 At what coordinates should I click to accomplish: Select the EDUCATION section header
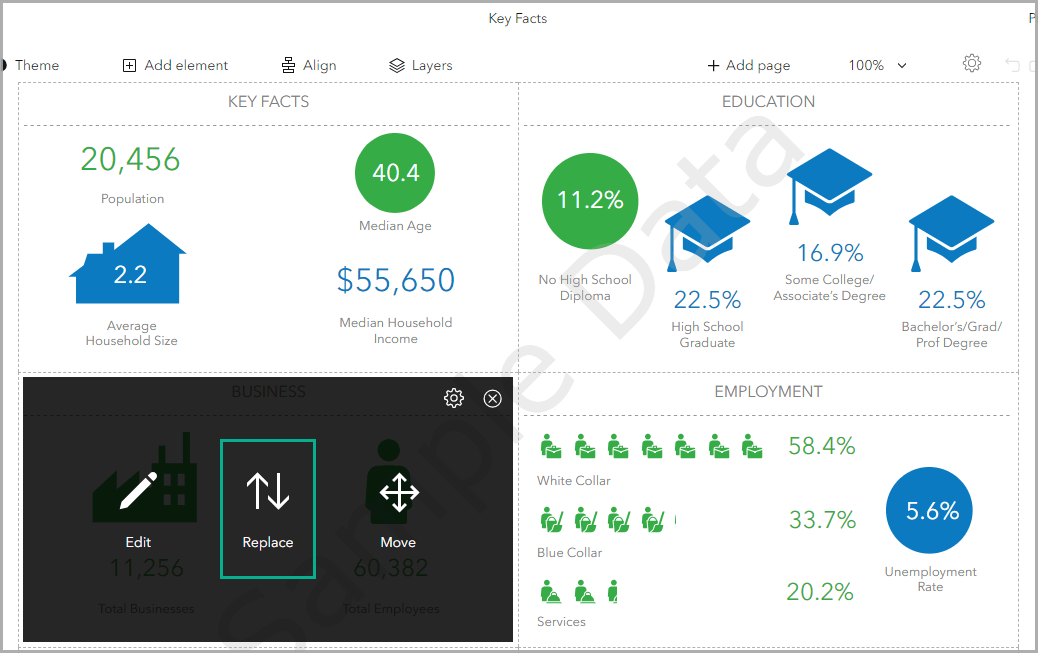[768, 101]
